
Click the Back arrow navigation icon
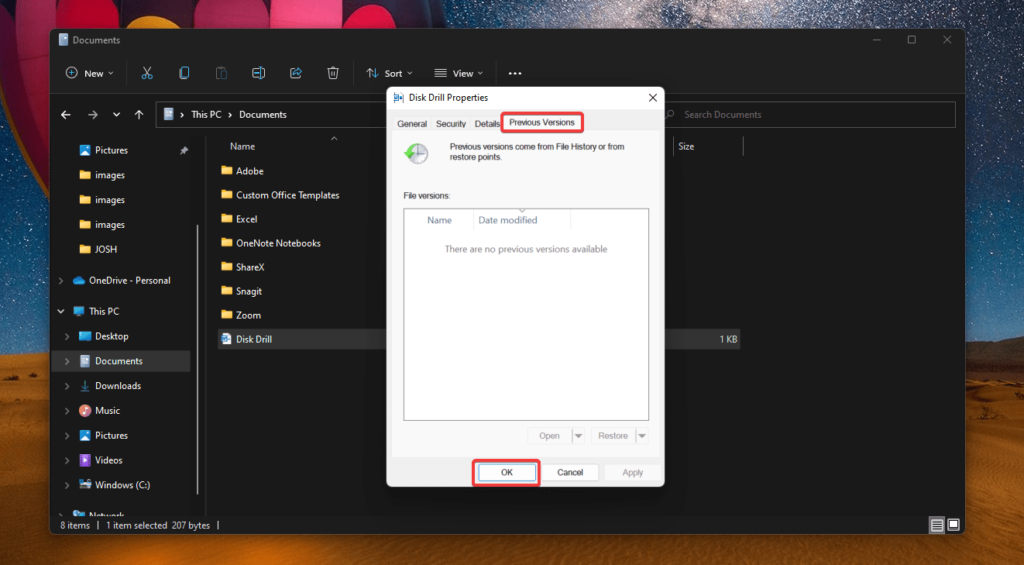66,115
